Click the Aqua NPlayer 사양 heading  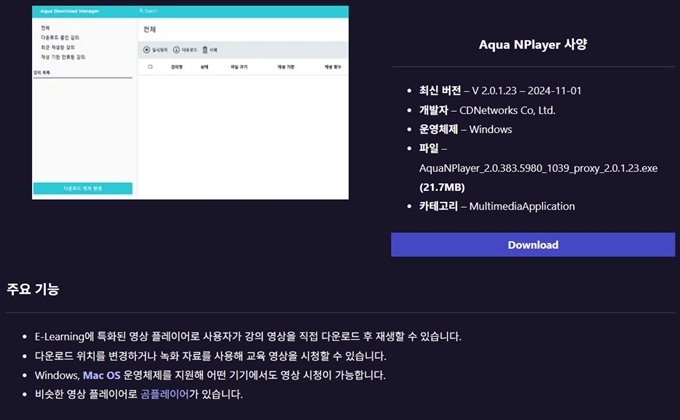coord(533,44)
